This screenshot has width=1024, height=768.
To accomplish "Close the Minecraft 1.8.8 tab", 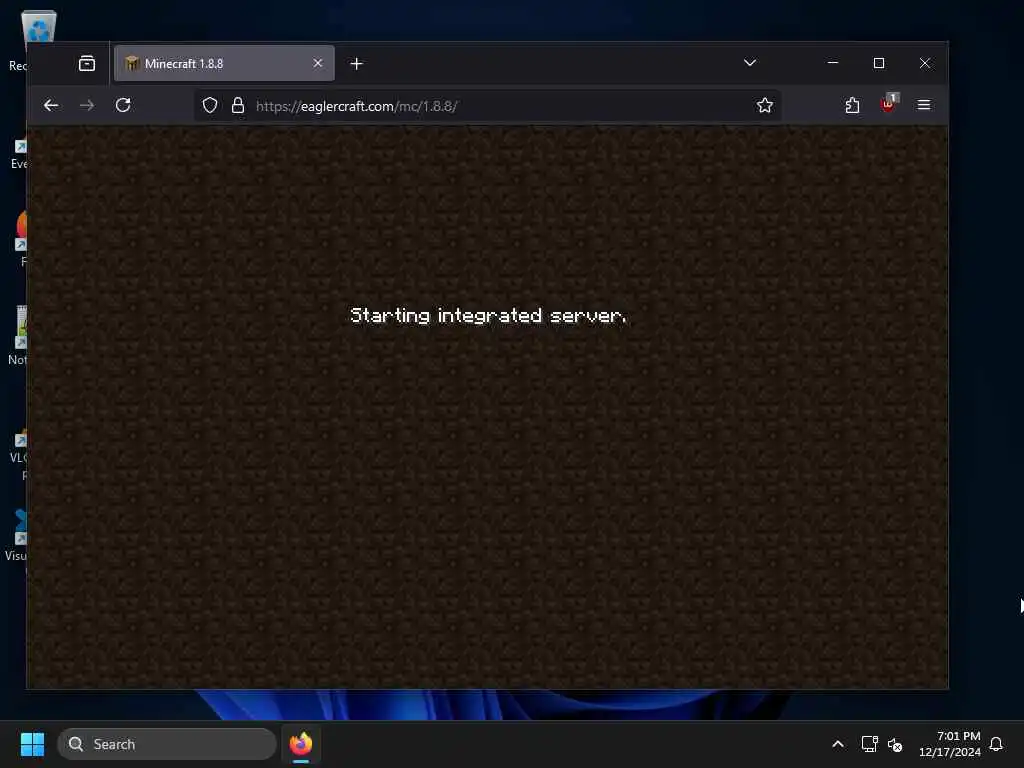I will coord(317,63).
